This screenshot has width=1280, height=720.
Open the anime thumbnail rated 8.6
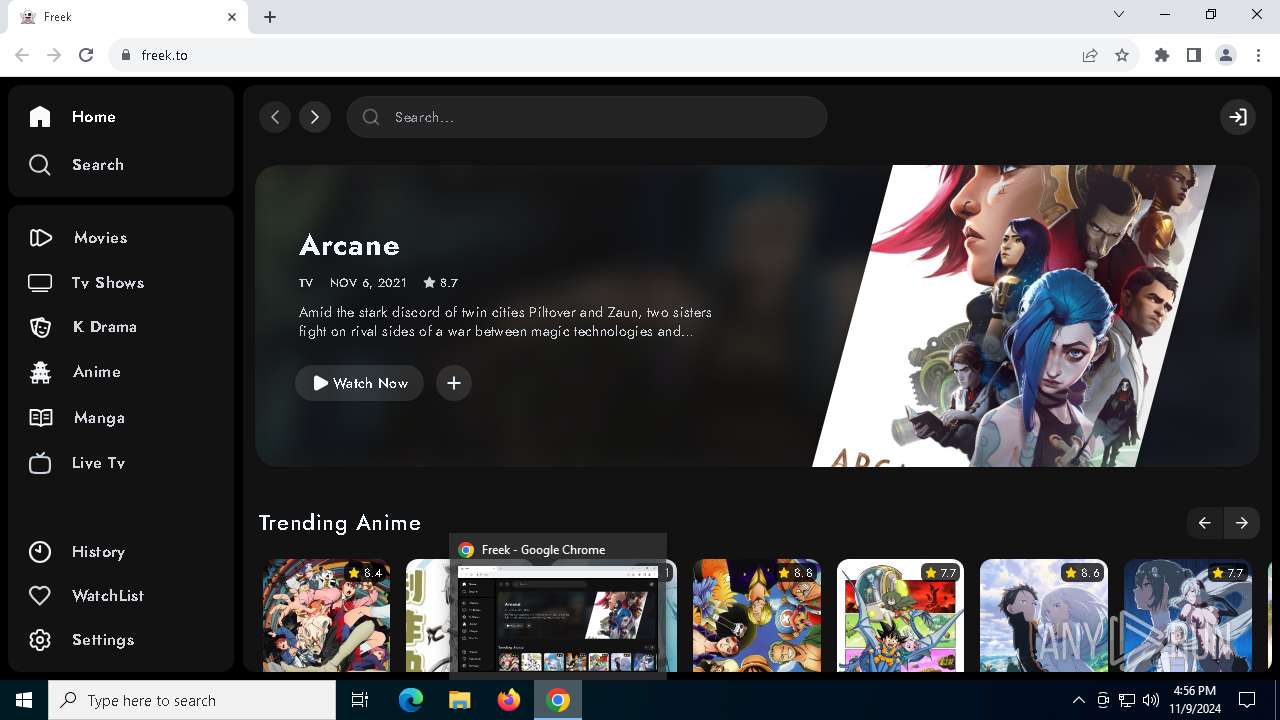(x=1044, y=615)
